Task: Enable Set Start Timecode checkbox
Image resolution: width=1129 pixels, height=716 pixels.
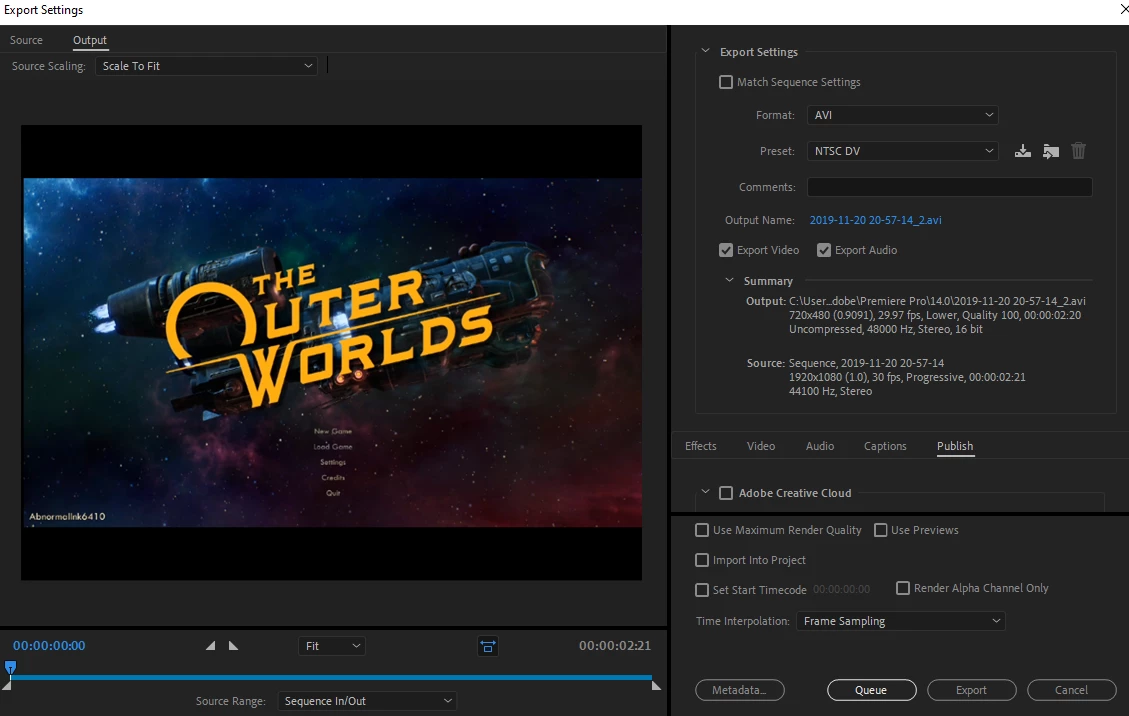Action: (x=701, y=590)
